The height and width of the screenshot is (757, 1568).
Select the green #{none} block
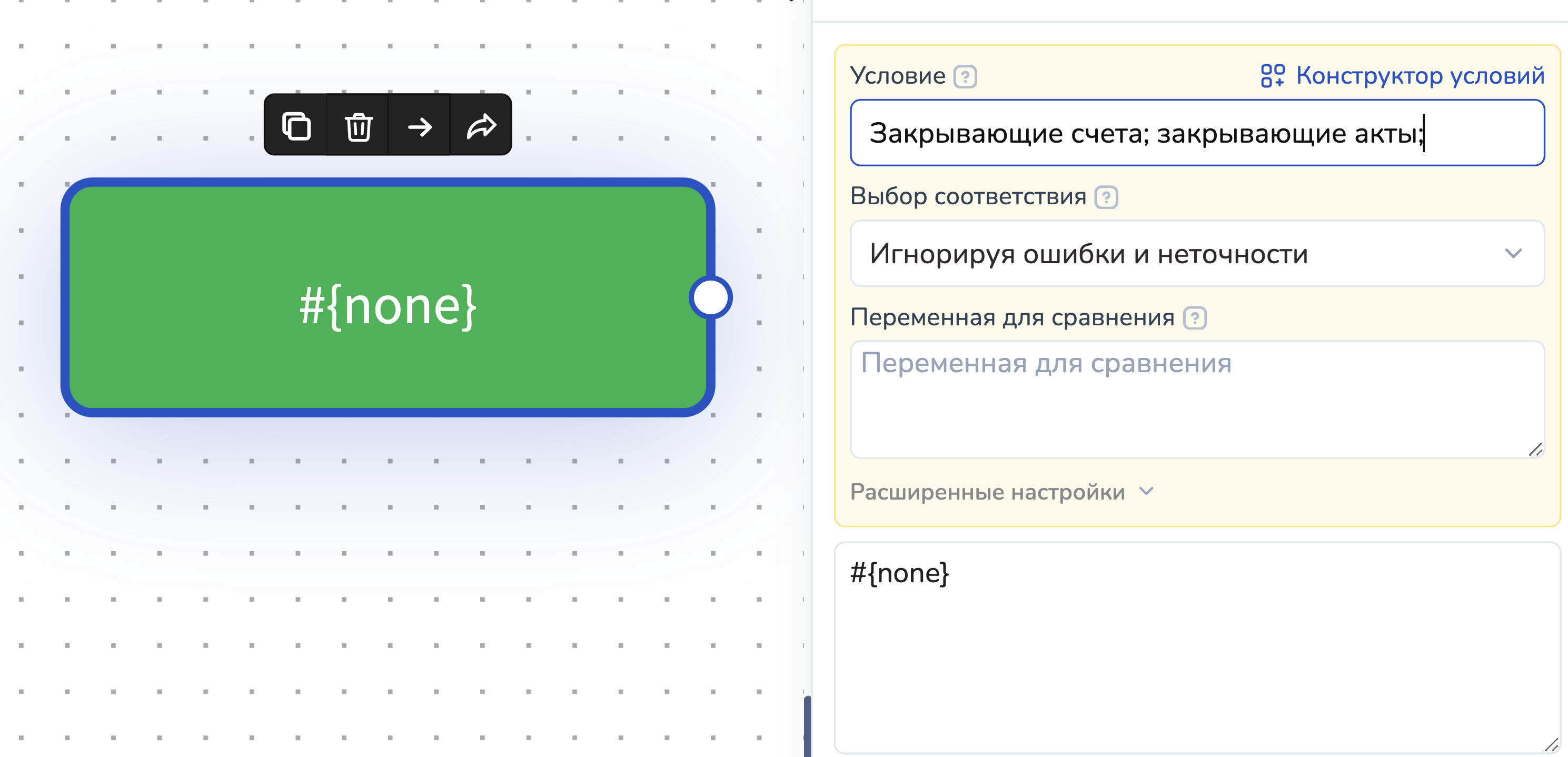coord(388,297)
